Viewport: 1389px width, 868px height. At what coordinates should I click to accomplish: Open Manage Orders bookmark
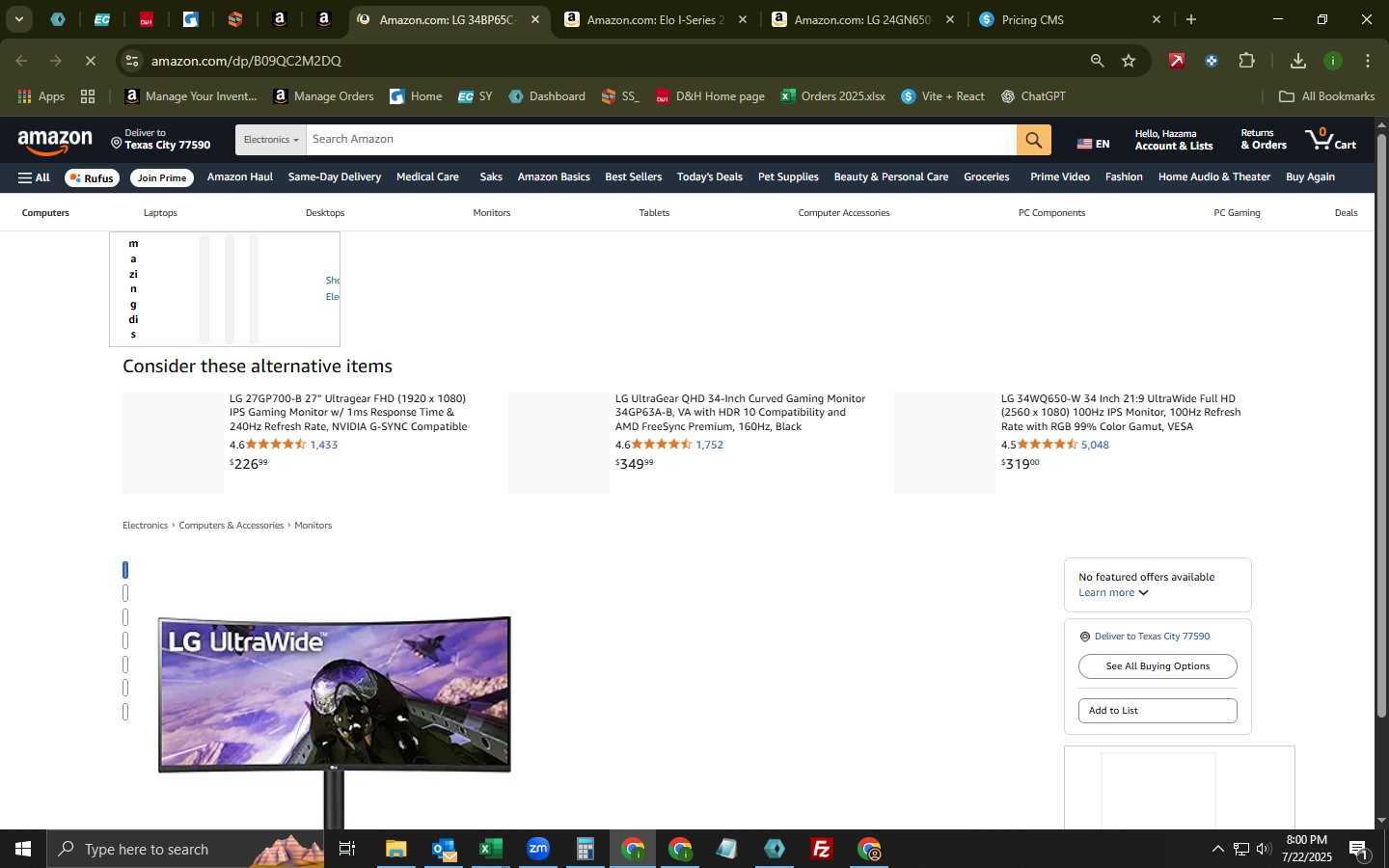tap(324, 96)
